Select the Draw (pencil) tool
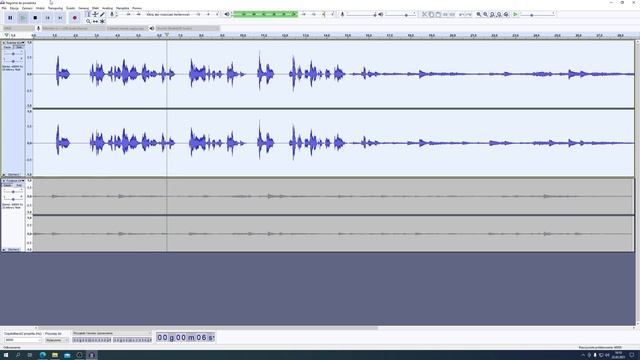This screenshot has width=640, height=360. coord(102,14)
